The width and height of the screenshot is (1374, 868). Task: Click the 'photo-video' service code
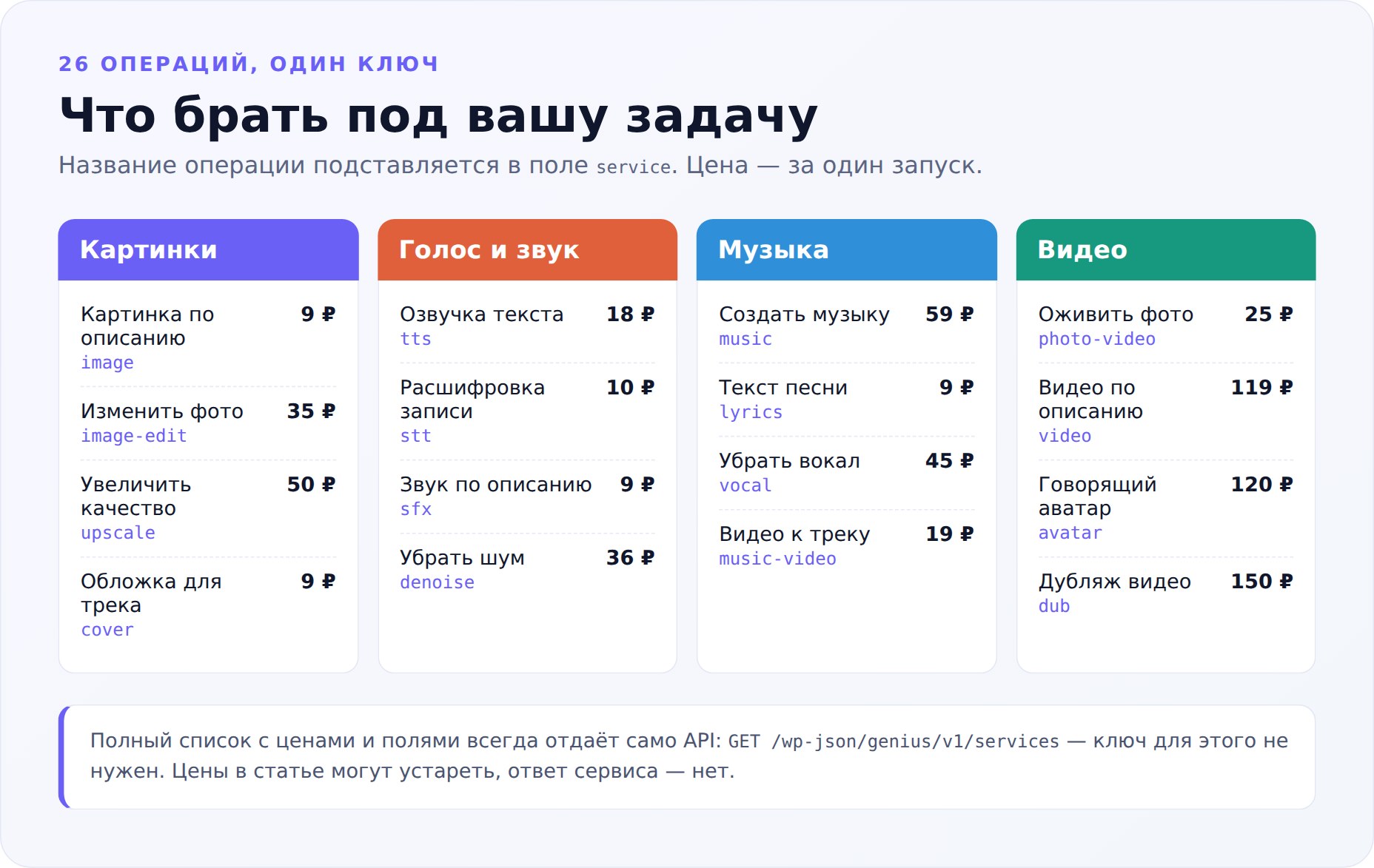tap(1096, 339)
